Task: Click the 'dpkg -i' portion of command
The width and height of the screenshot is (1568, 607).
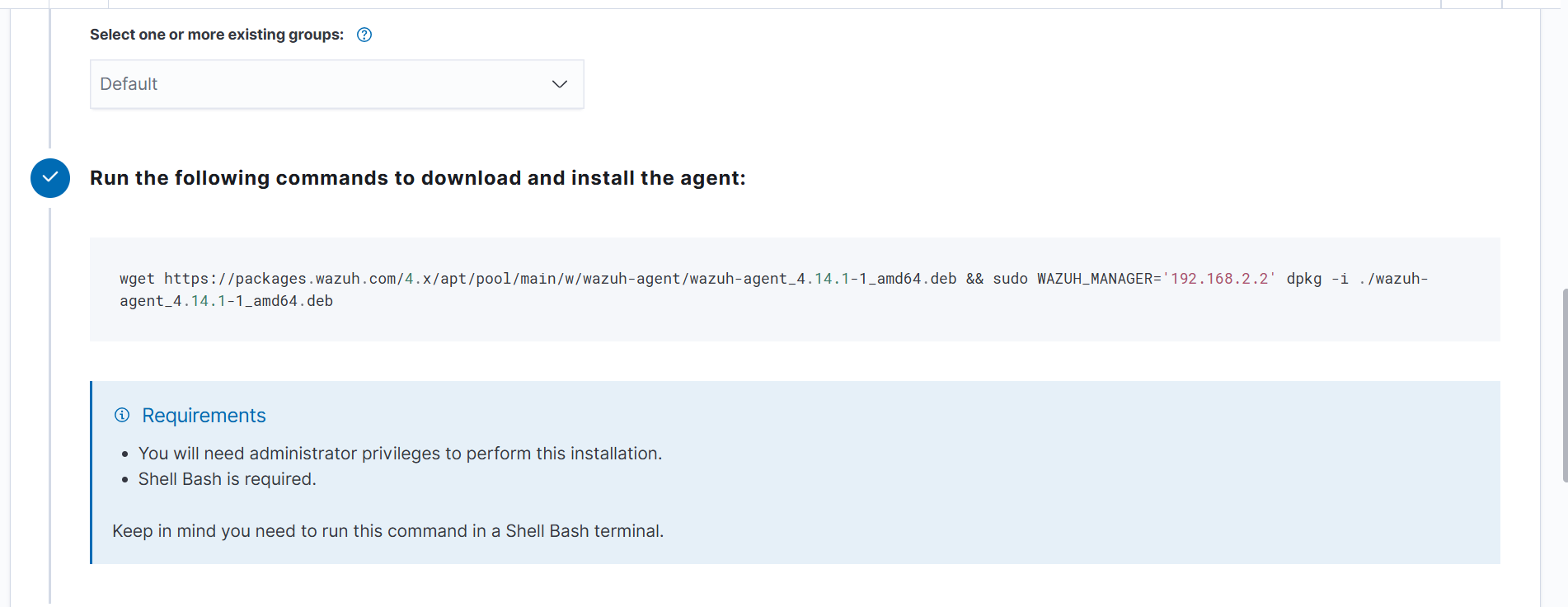Action: pos(1317,279)
